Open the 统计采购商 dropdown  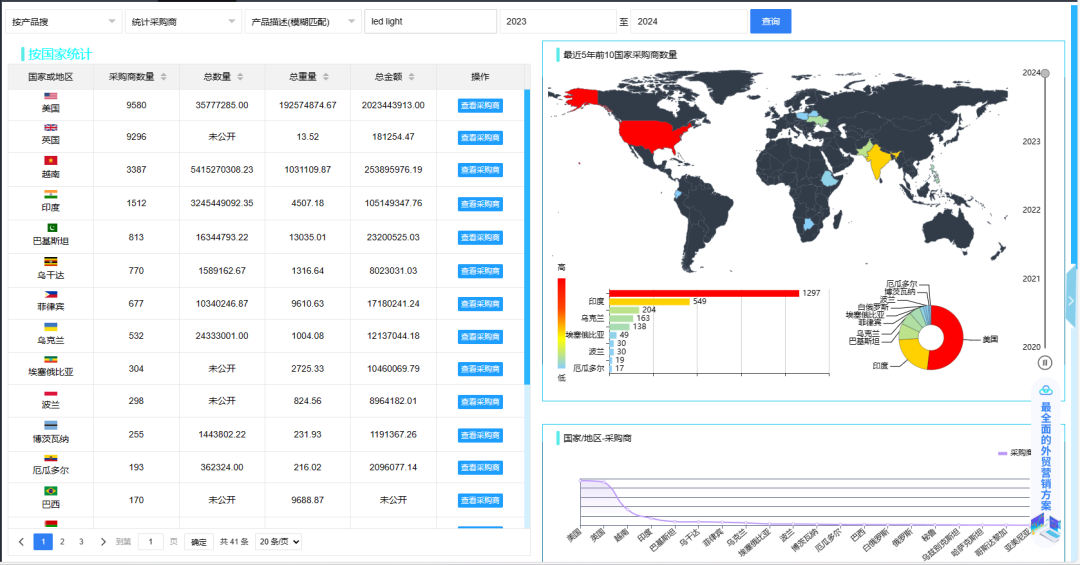[183, 22]
